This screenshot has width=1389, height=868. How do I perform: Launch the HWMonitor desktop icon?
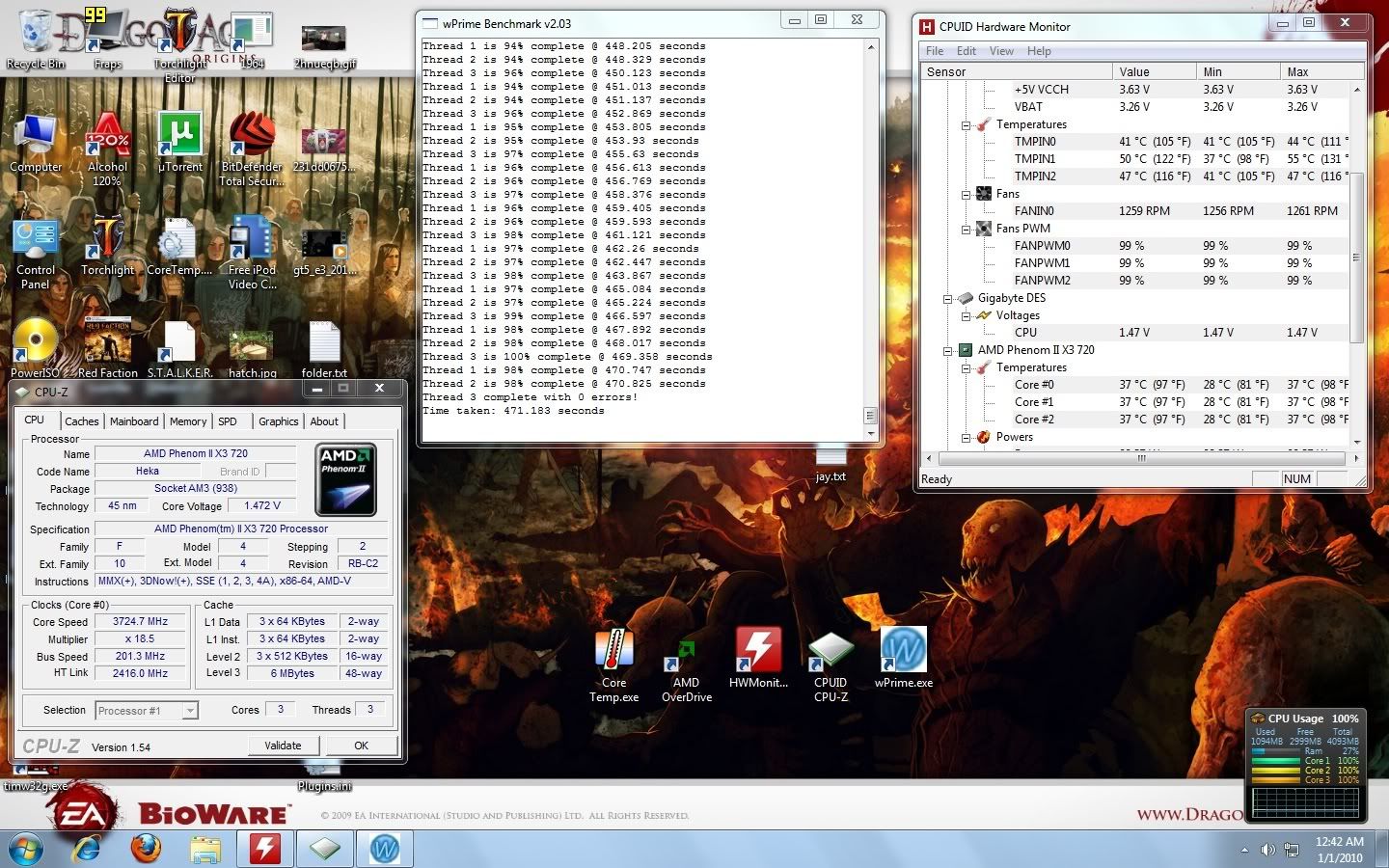pos(759,651)
